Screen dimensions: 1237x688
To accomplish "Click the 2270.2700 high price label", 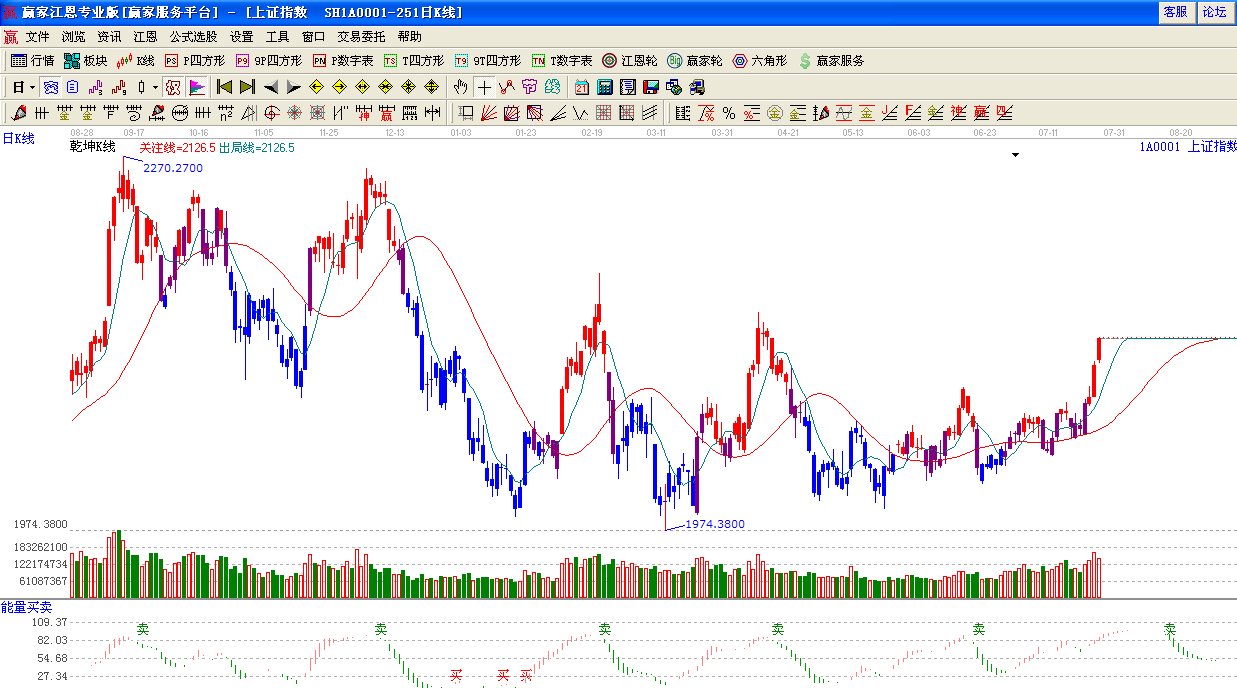I will point(172,168).
